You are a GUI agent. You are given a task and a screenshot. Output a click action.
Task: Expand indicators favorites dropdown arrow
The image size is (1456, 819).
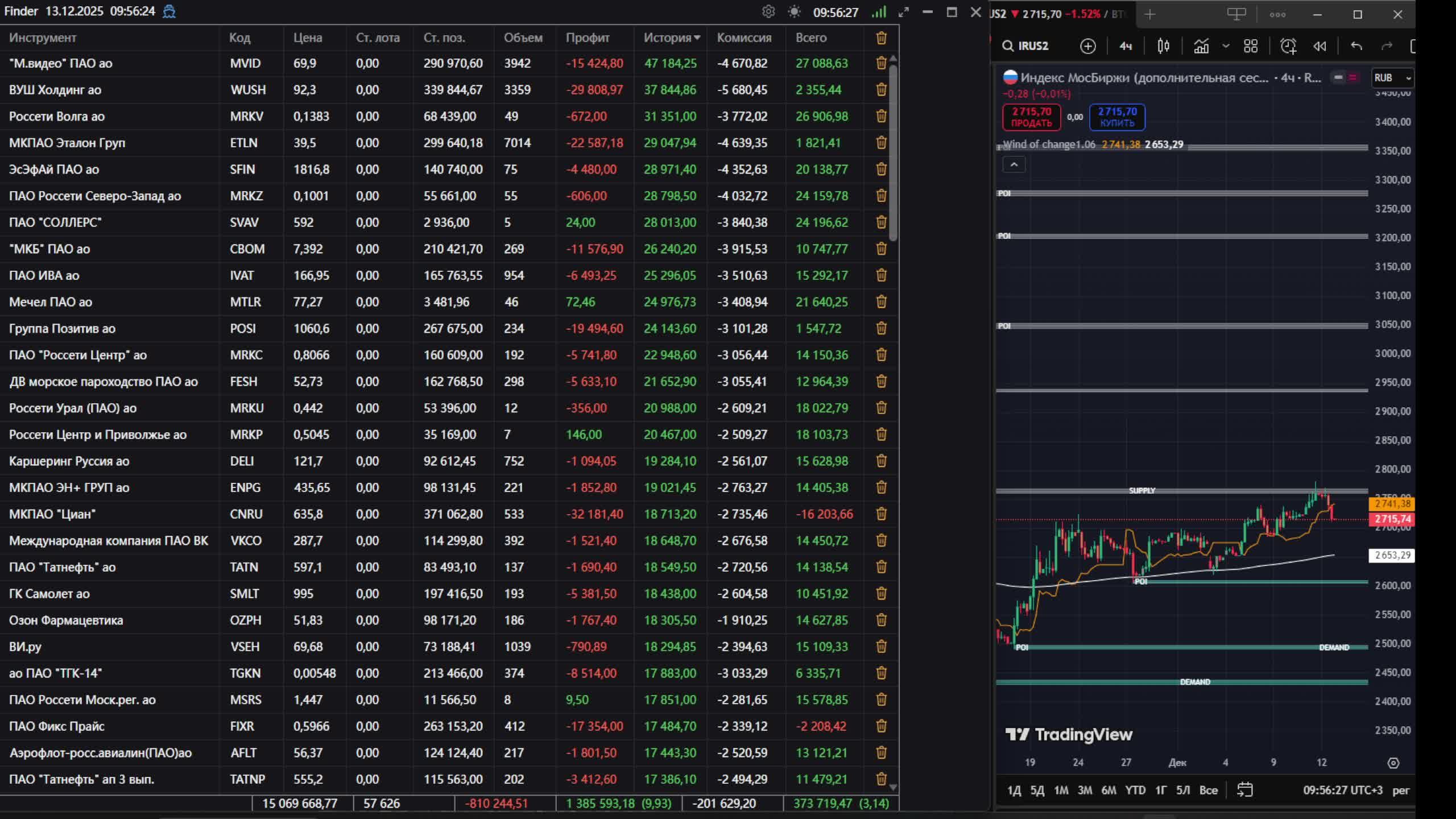[1226, 46]
